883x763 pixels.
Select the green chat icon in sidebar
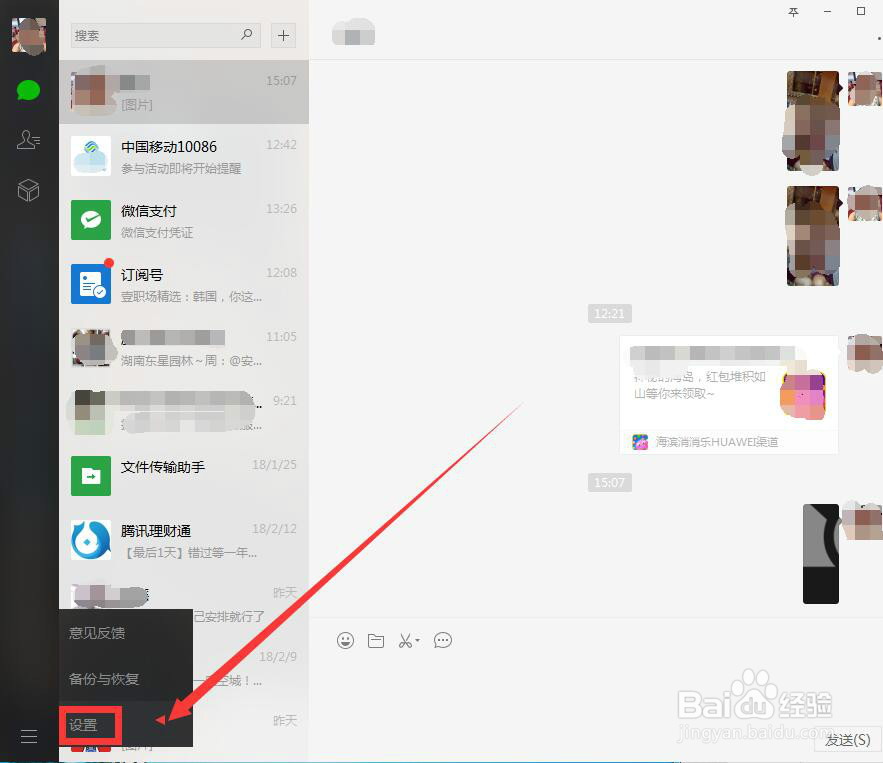click(28, 90)
